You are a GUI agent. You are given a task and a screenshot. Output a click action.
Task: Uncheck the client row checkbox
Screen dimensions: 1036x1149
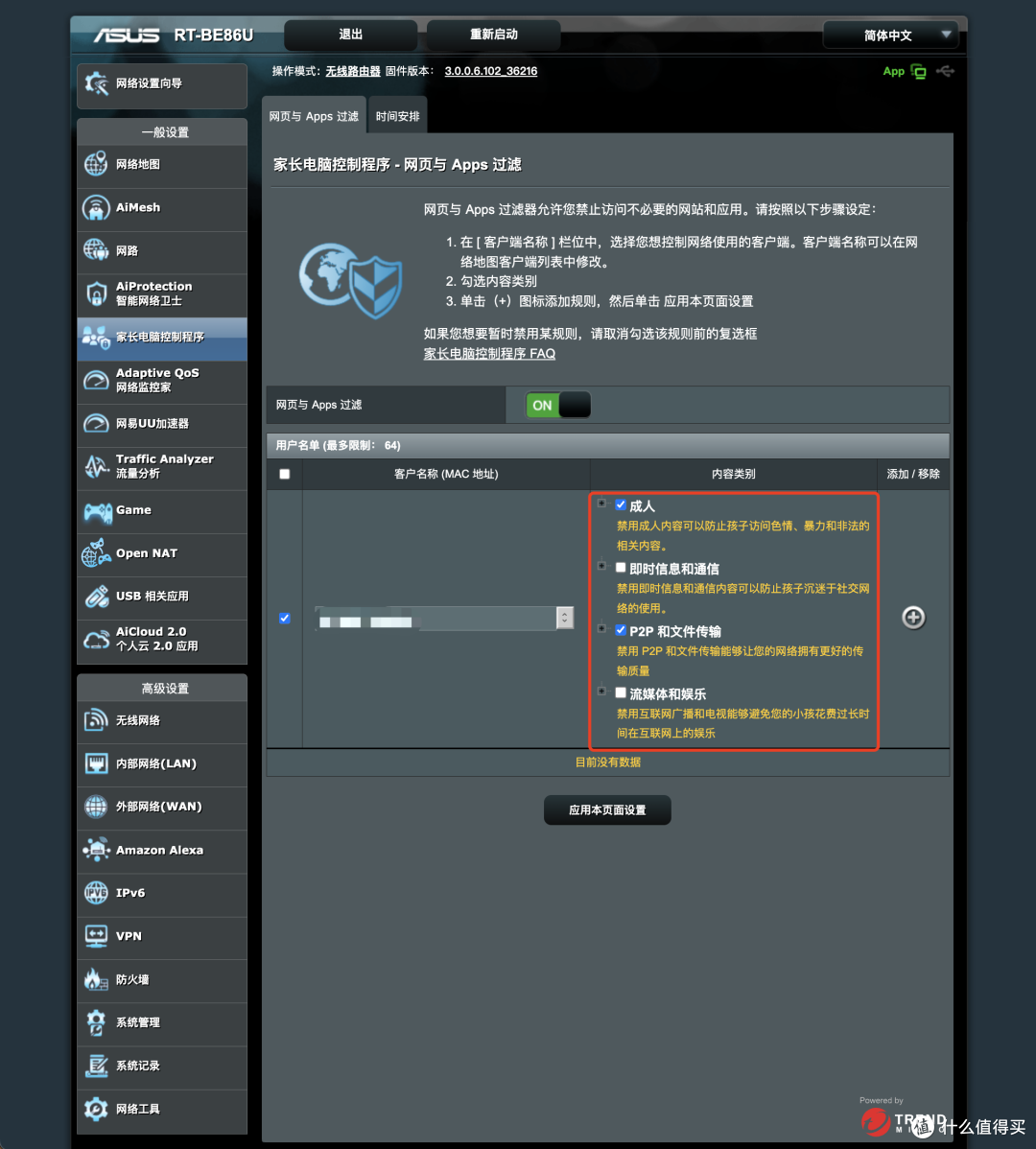tap(285, 619)
